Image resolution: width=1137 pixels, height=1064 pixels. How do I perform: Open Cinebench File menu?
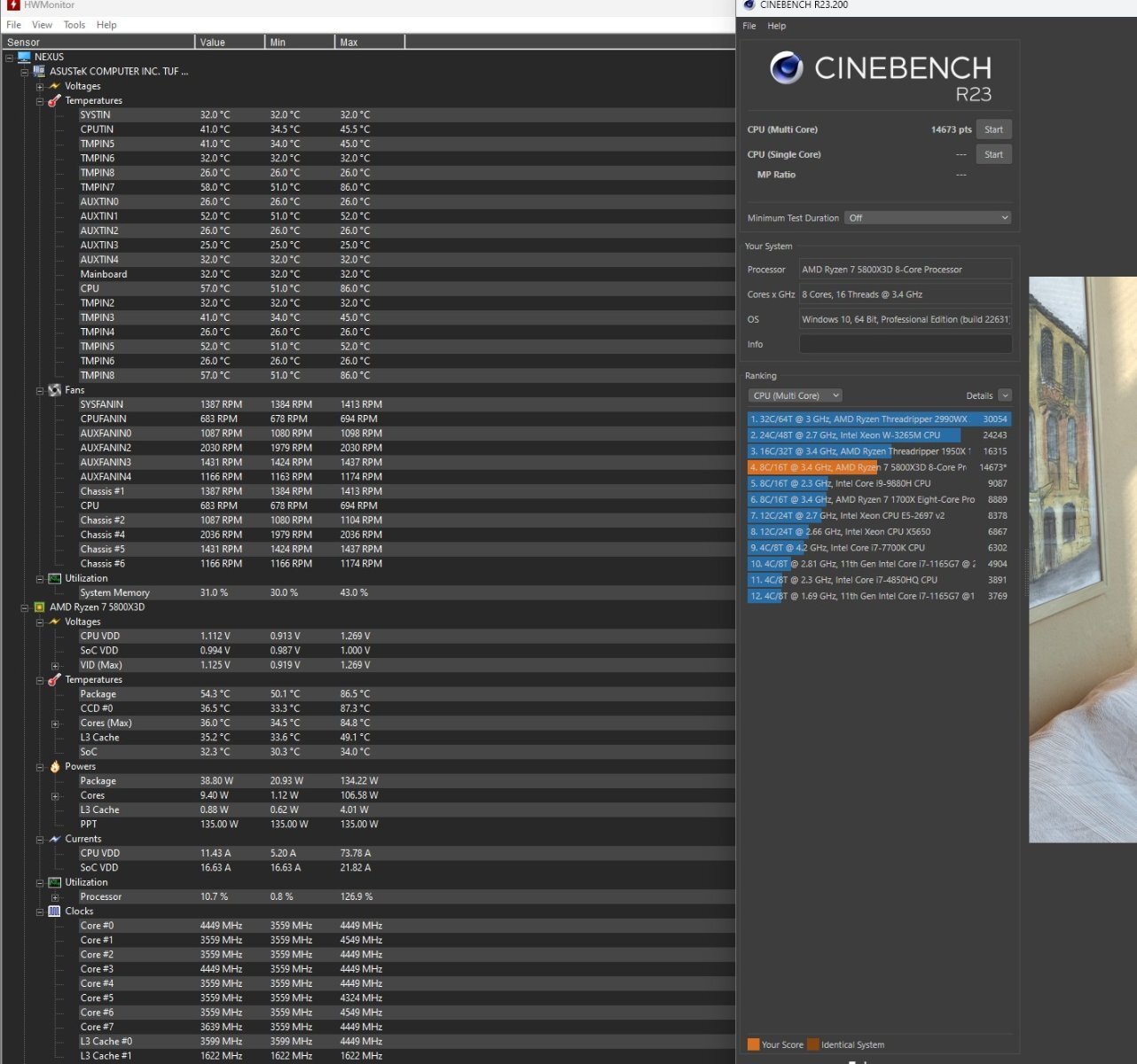click(x=749, y=26)
